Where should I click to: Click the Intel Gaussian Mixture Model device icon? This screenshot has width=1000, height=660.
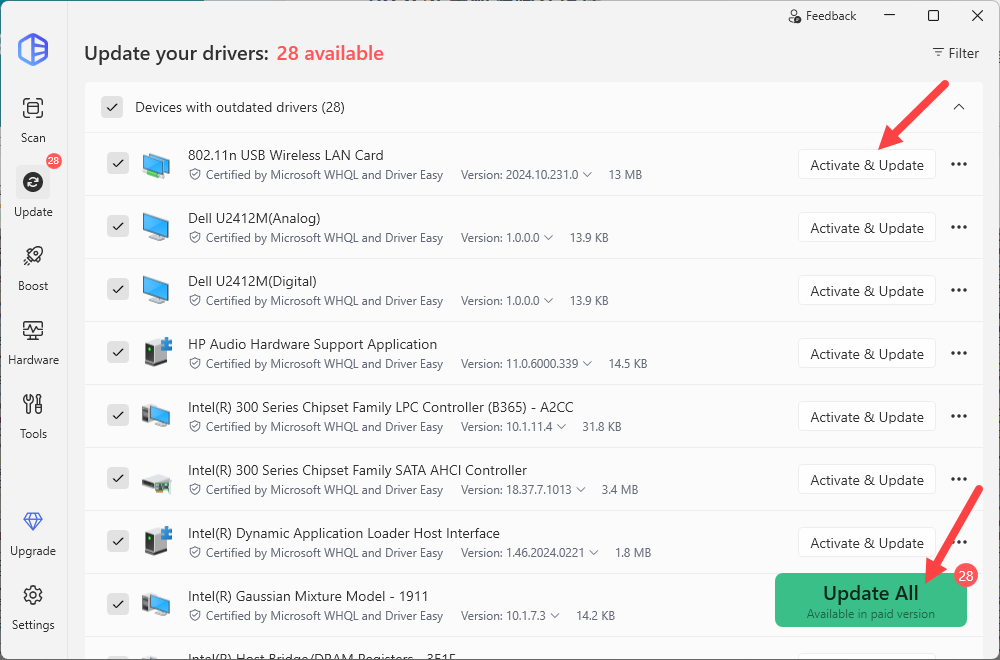[x=156, y=605]
